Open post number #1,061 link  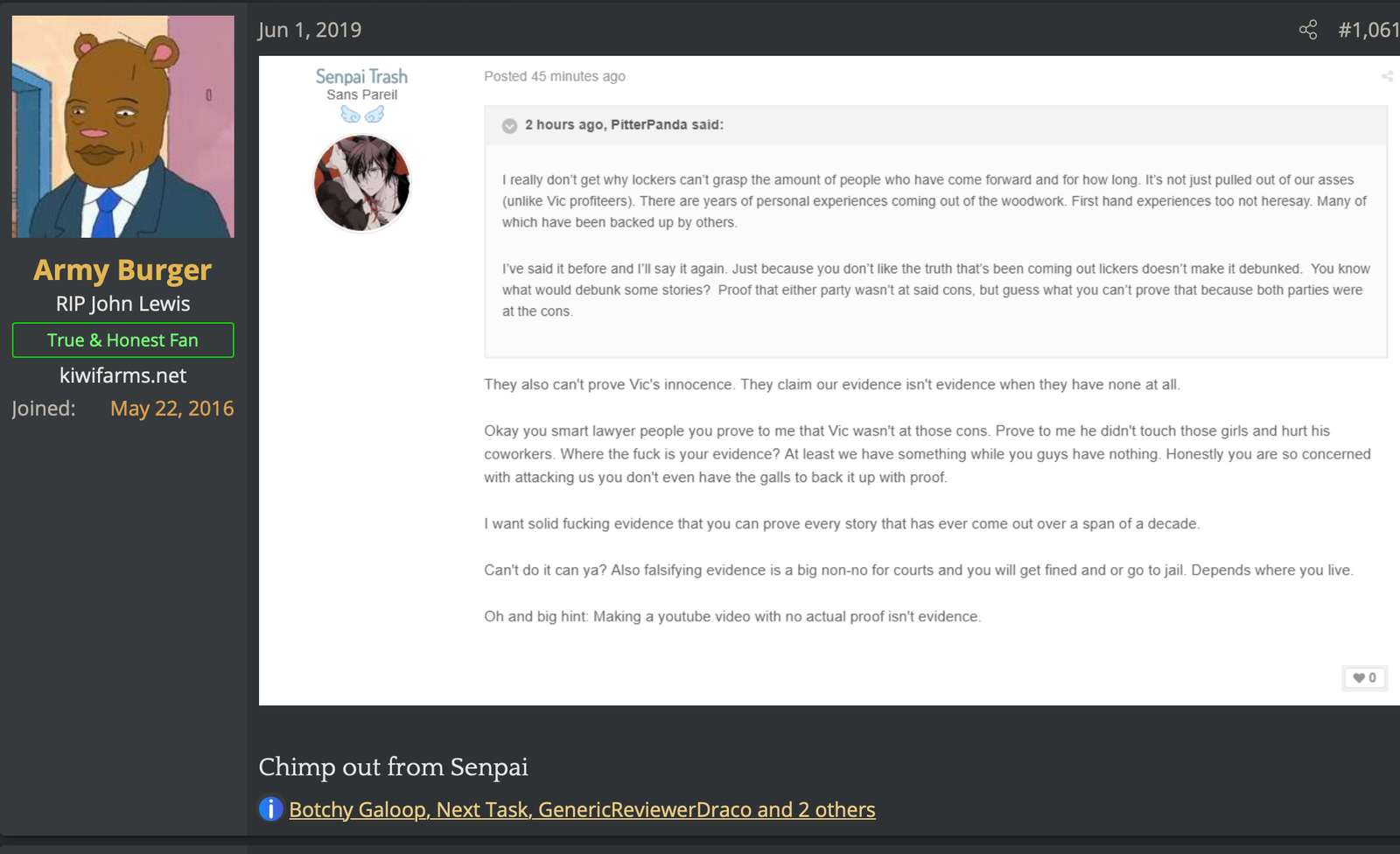coord(1368,30)
